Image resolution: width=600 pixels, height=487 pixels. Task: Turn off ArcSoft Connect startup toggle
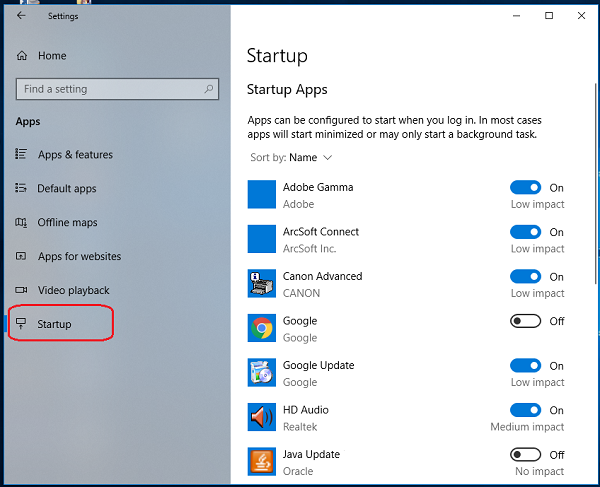525,232
